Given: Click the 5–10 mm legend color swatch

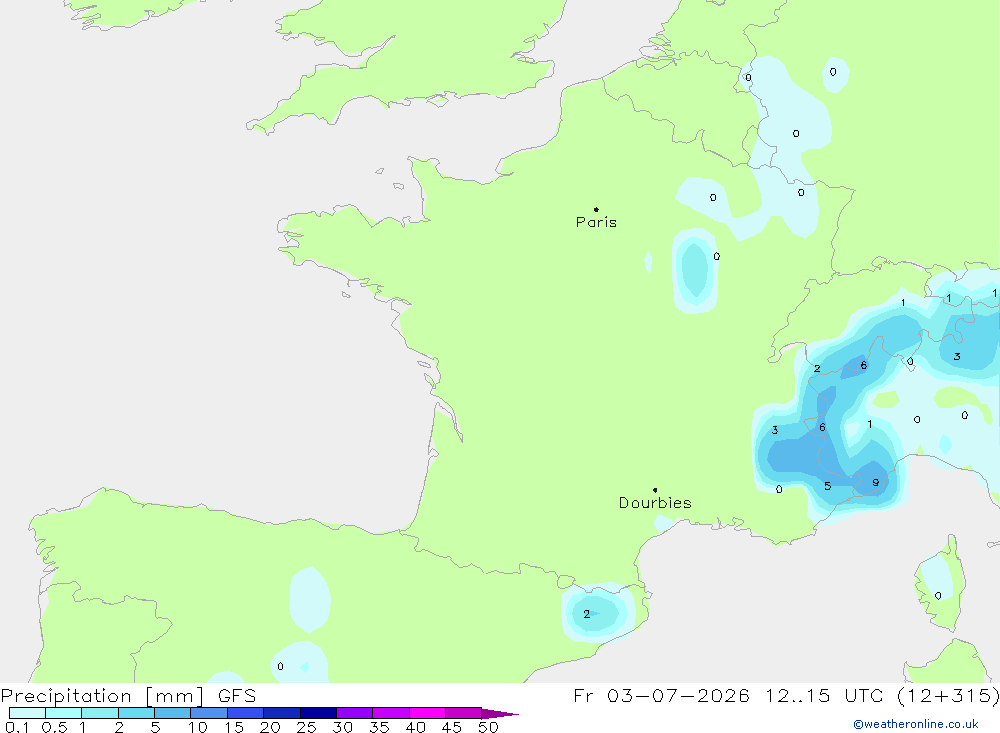Looking at the screenshot, I should click(x=173, y=713).
